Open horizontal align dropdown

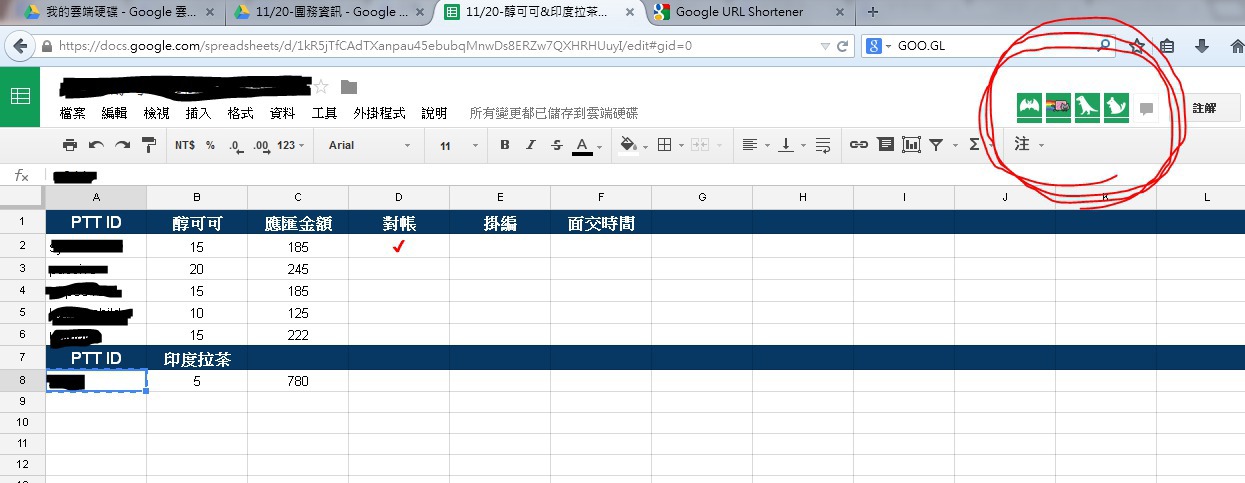coord(754,145)
